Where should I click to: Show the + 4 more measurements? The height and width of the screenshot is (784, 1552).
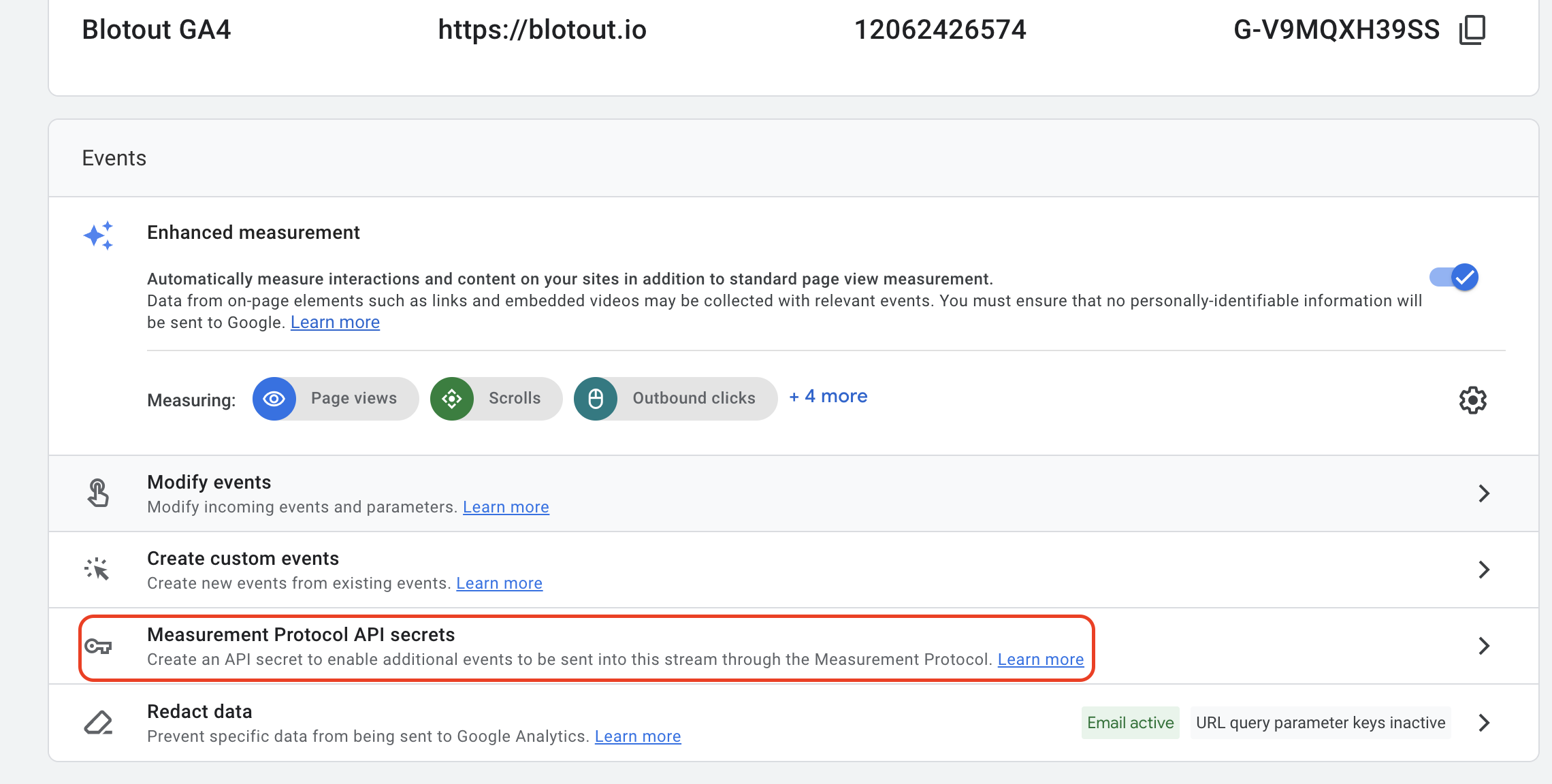pyautogui.click(x=828, y=397)
